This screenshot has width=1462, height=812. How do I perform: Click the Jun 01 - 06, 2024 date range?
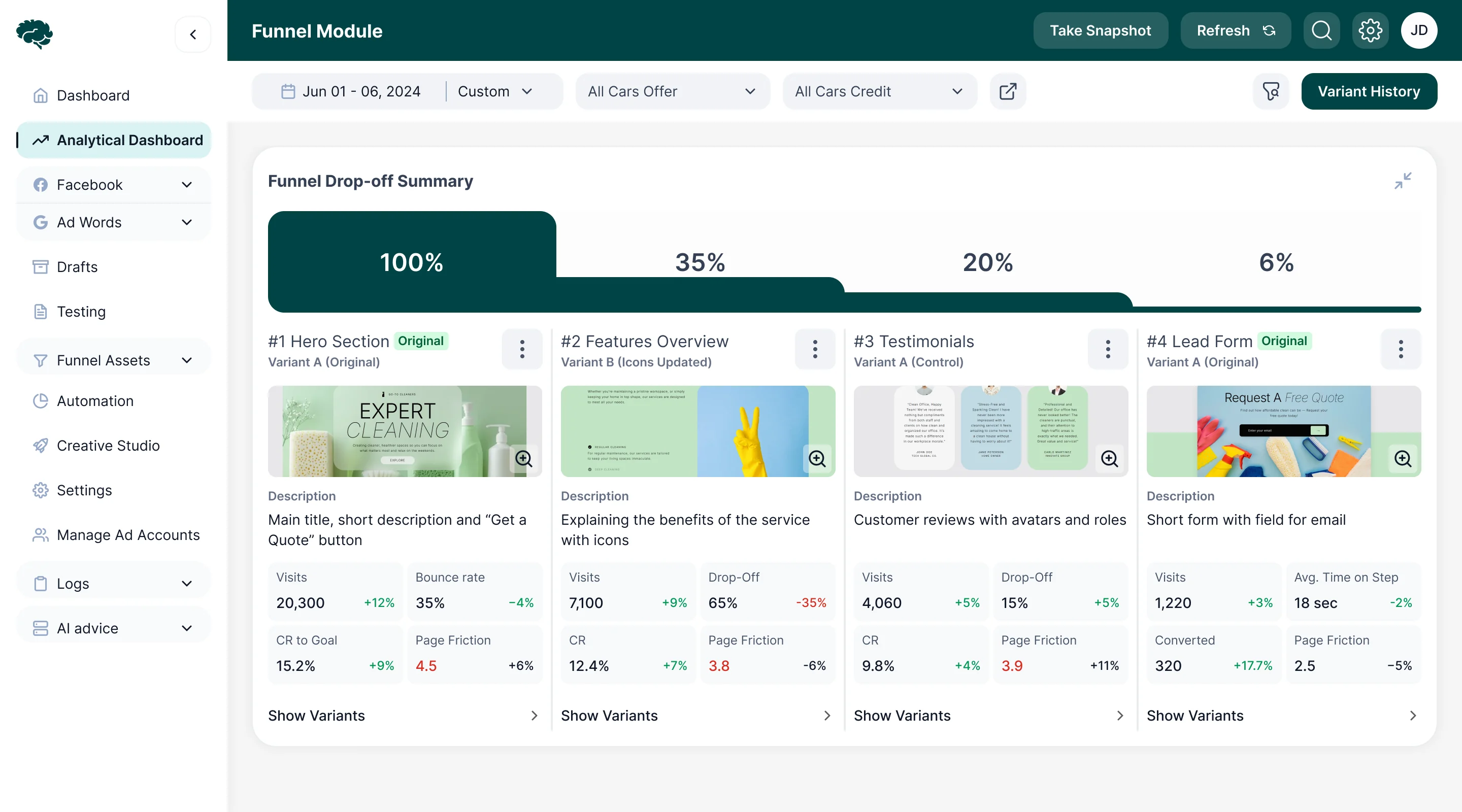coord(361,91)
